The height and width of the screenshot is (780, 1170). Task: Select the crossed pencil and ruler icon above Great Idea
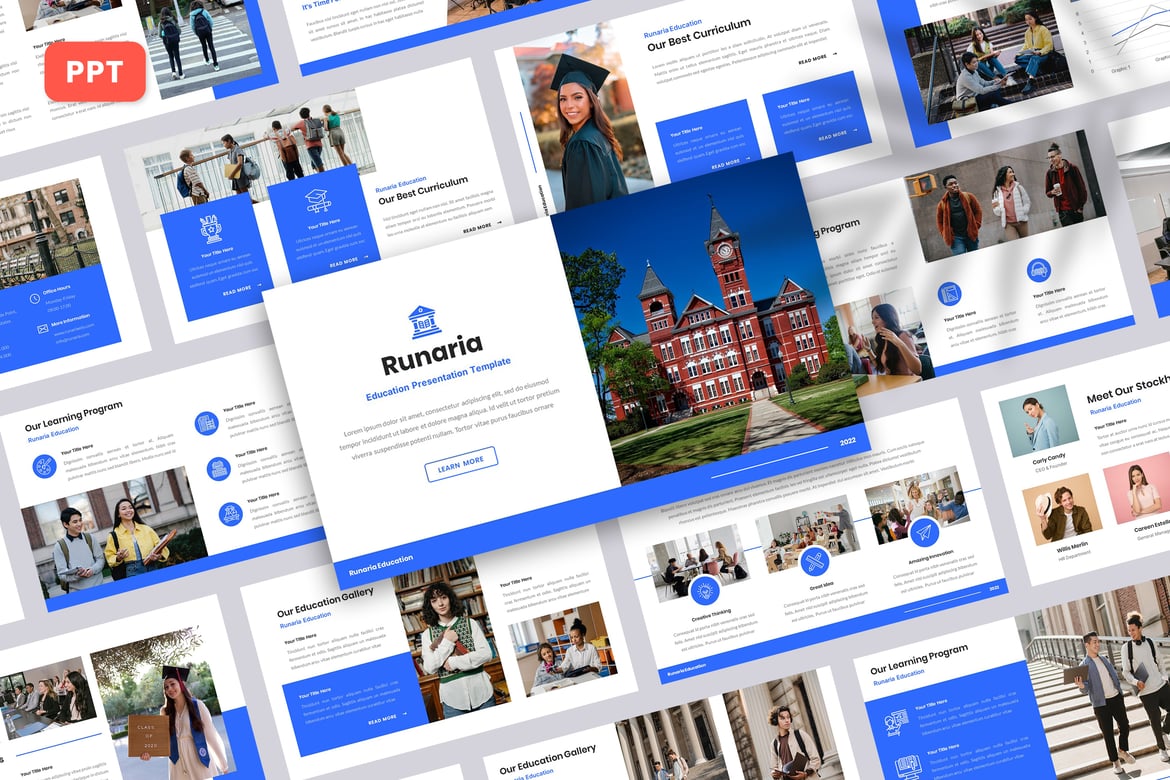click(814, 561)
